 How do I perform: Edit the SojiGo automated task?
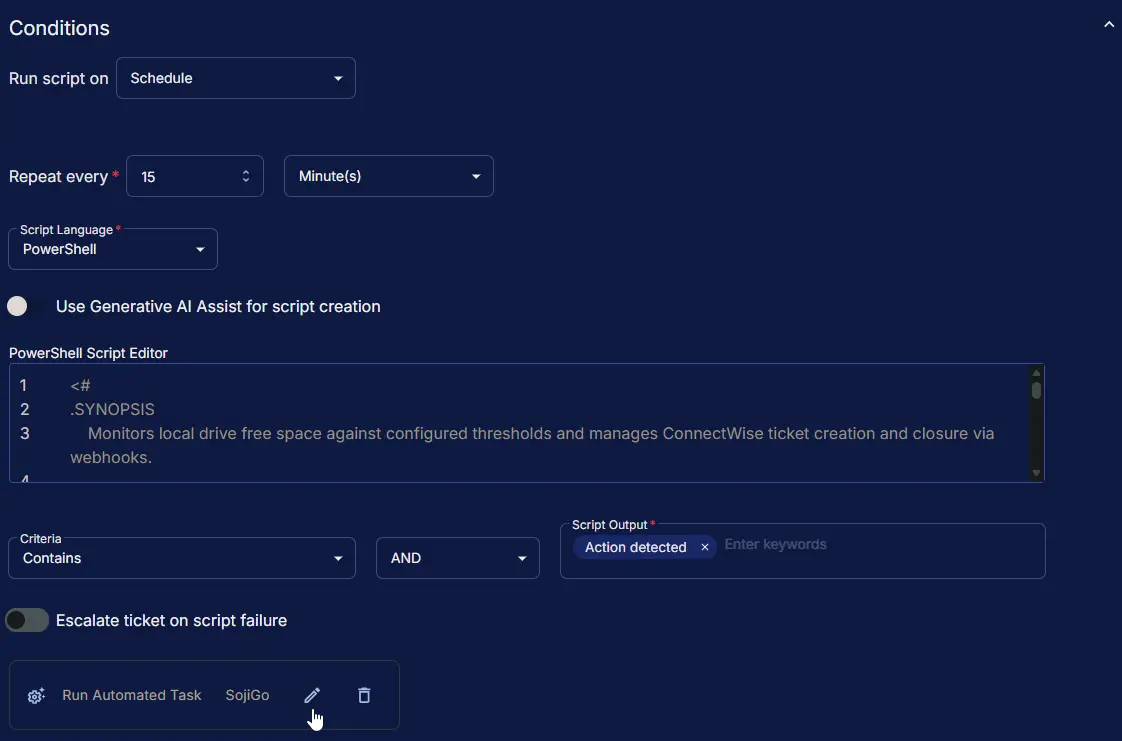pos(312,695)
